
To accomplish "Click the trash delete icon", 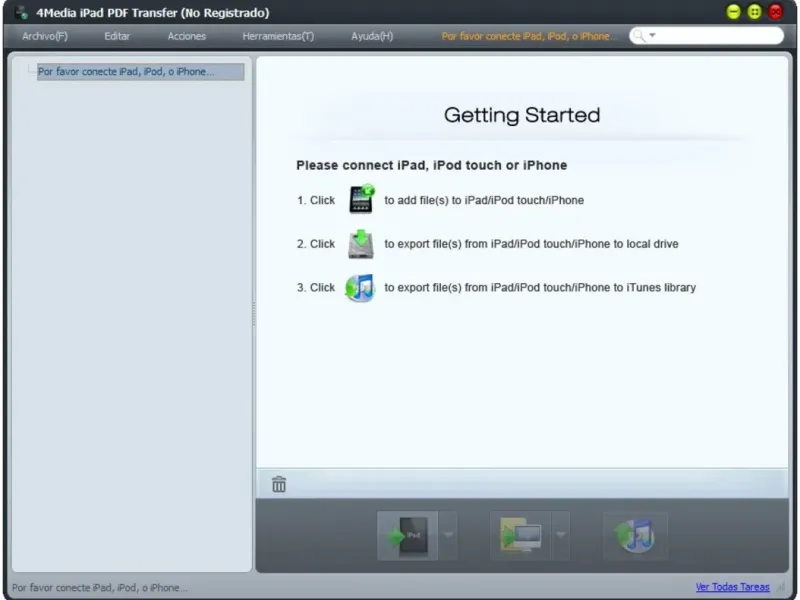I will point(279,484).
